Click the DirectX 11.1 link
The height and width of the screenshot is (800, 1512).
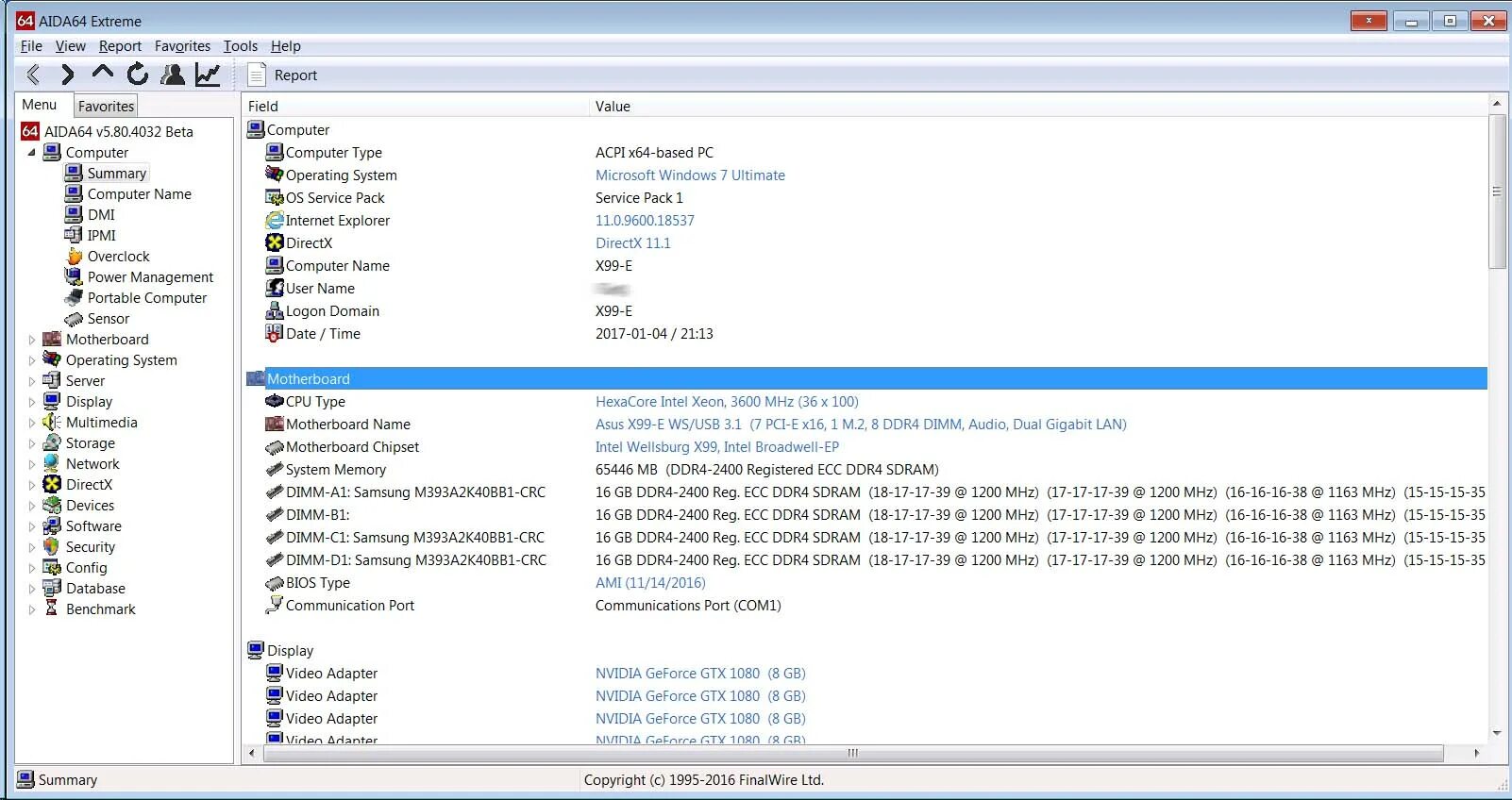632,243
